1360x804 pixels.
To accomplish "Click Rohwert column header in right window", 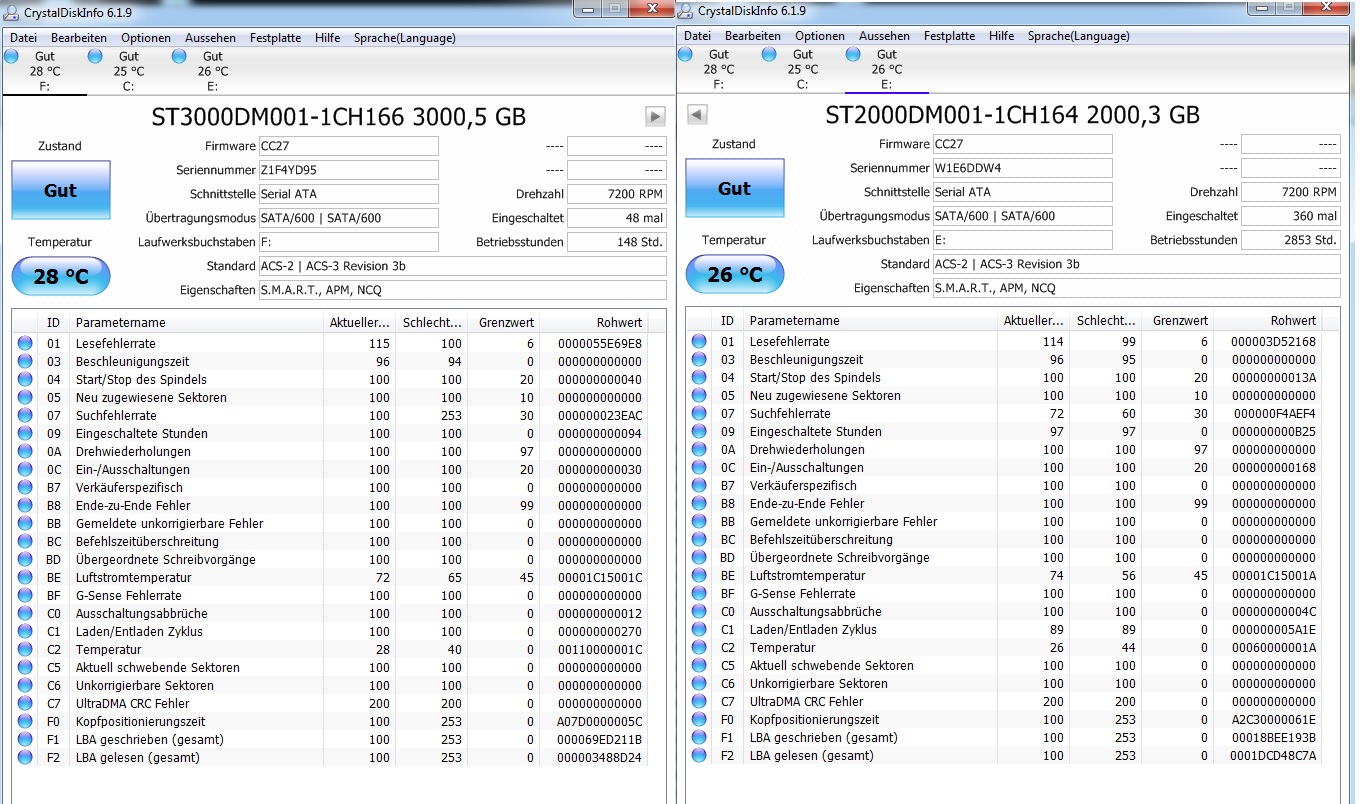I will pyautogui.click(x=1270, y=321).
